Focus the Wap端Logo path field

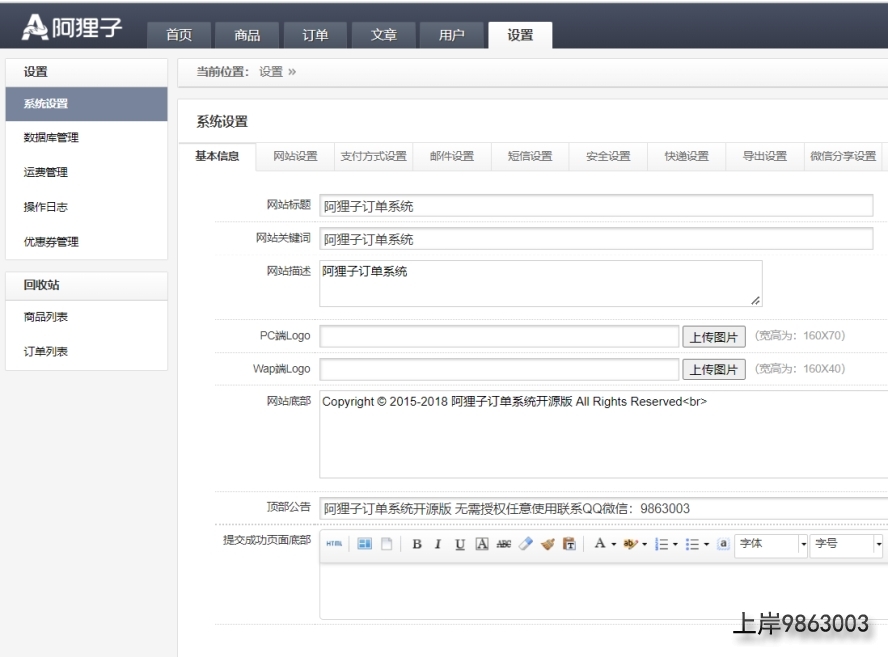point(499,369)
